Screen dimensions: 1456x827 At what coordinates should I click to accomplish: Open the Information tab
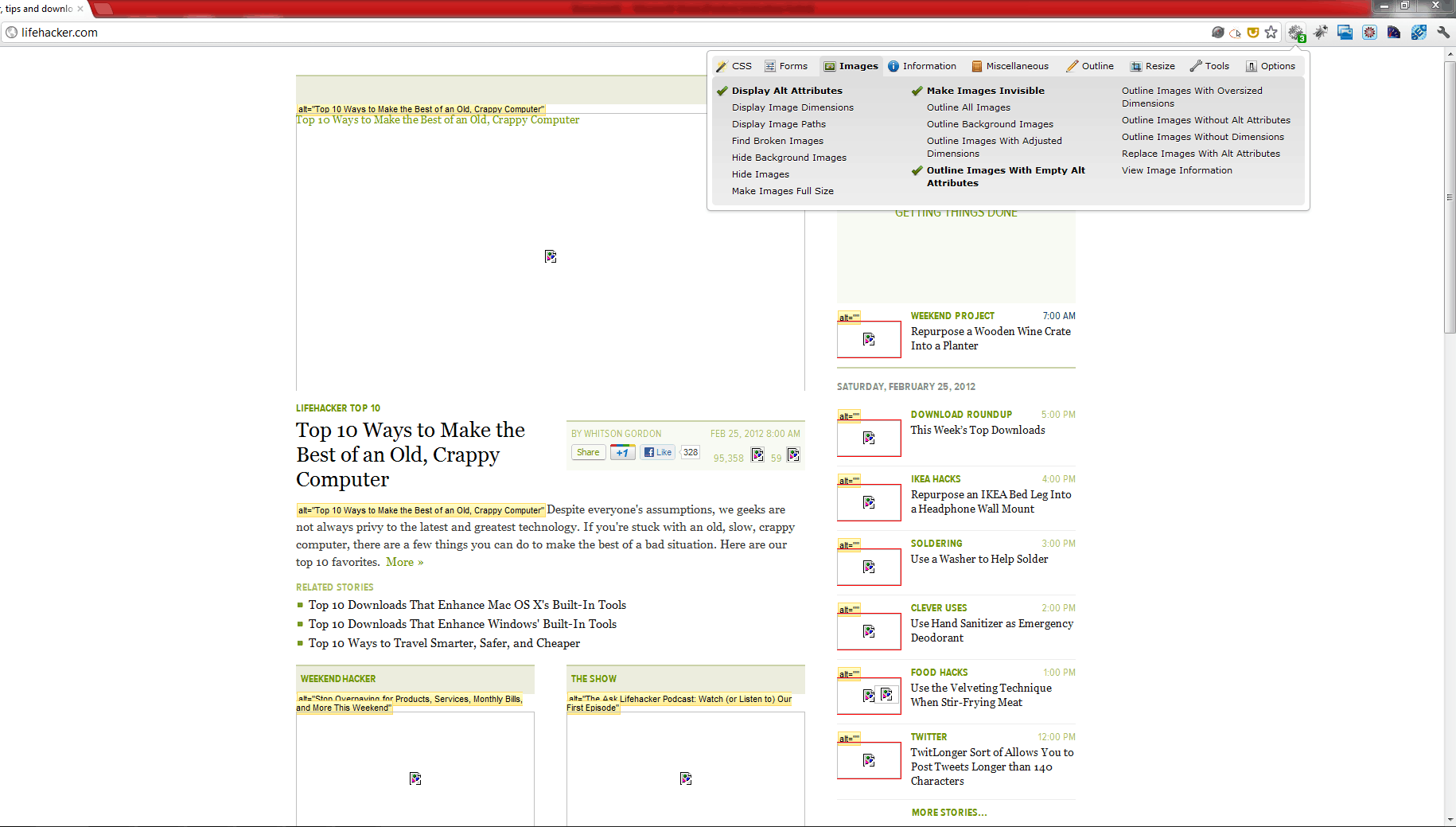click(922, 66)
